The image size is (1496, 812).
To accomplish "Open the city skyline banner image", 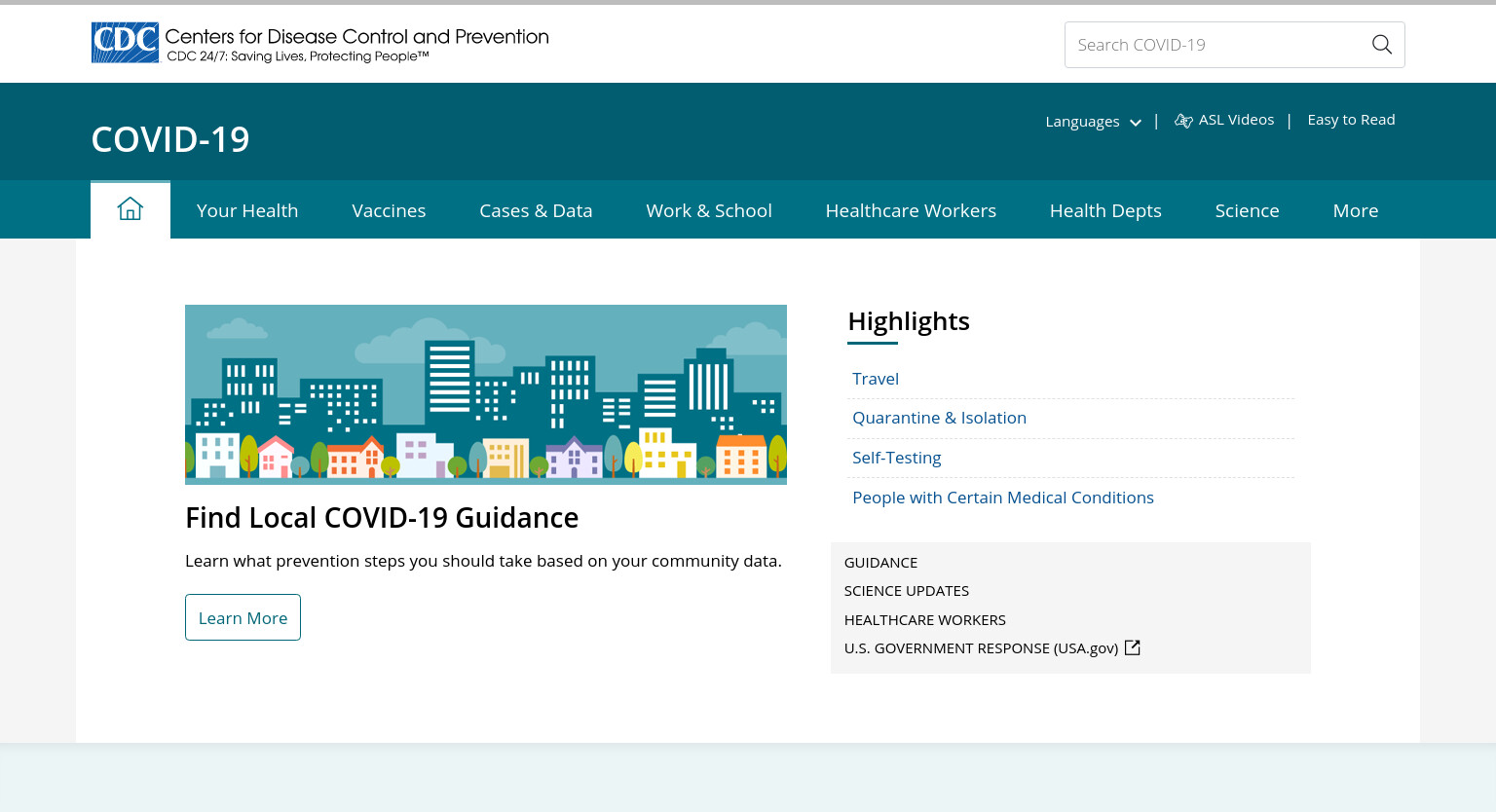I will tap(486, 394).
